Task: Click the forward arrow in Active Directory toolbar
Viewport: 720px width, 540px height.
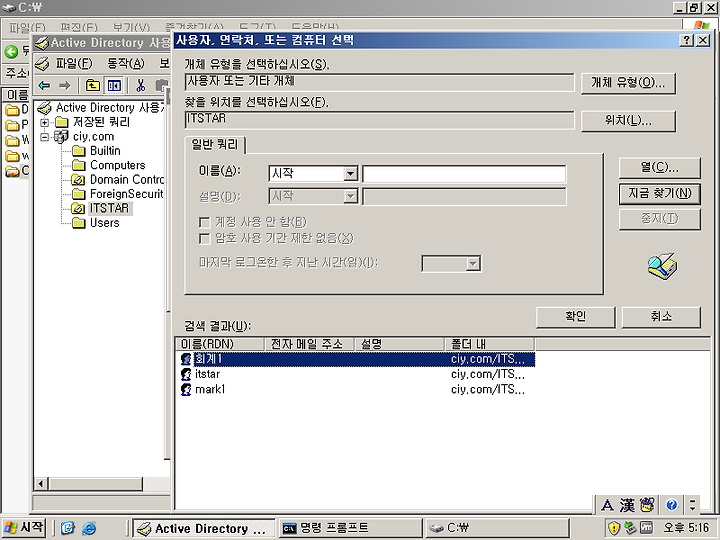Action: tap(65, 85)
